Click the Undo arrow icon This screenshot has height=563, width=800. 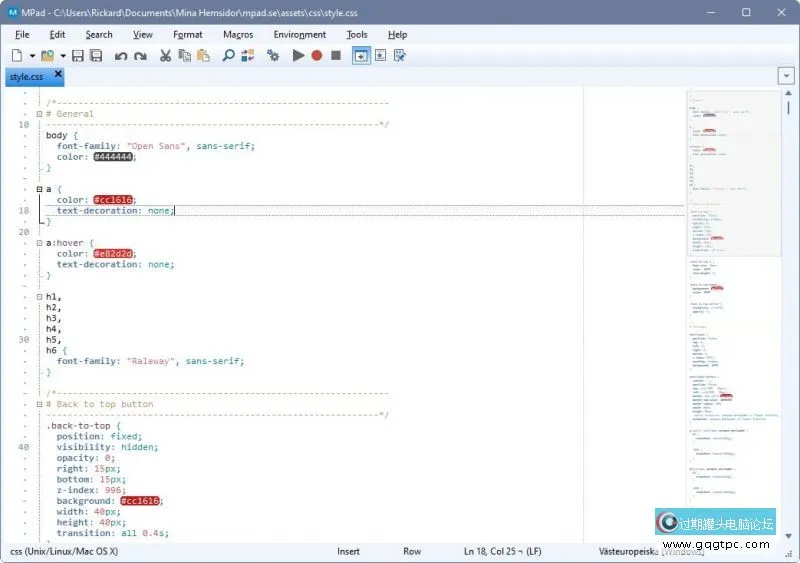click(x=121, y=56)
